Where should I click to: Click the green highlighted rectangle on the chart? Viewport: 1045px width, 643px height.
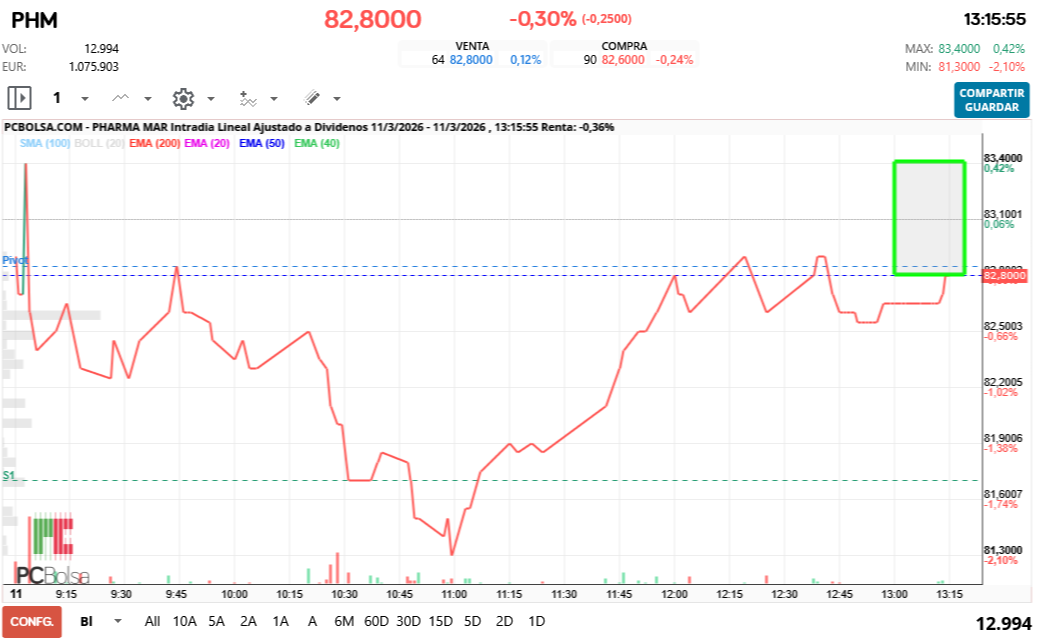[927, 217]
